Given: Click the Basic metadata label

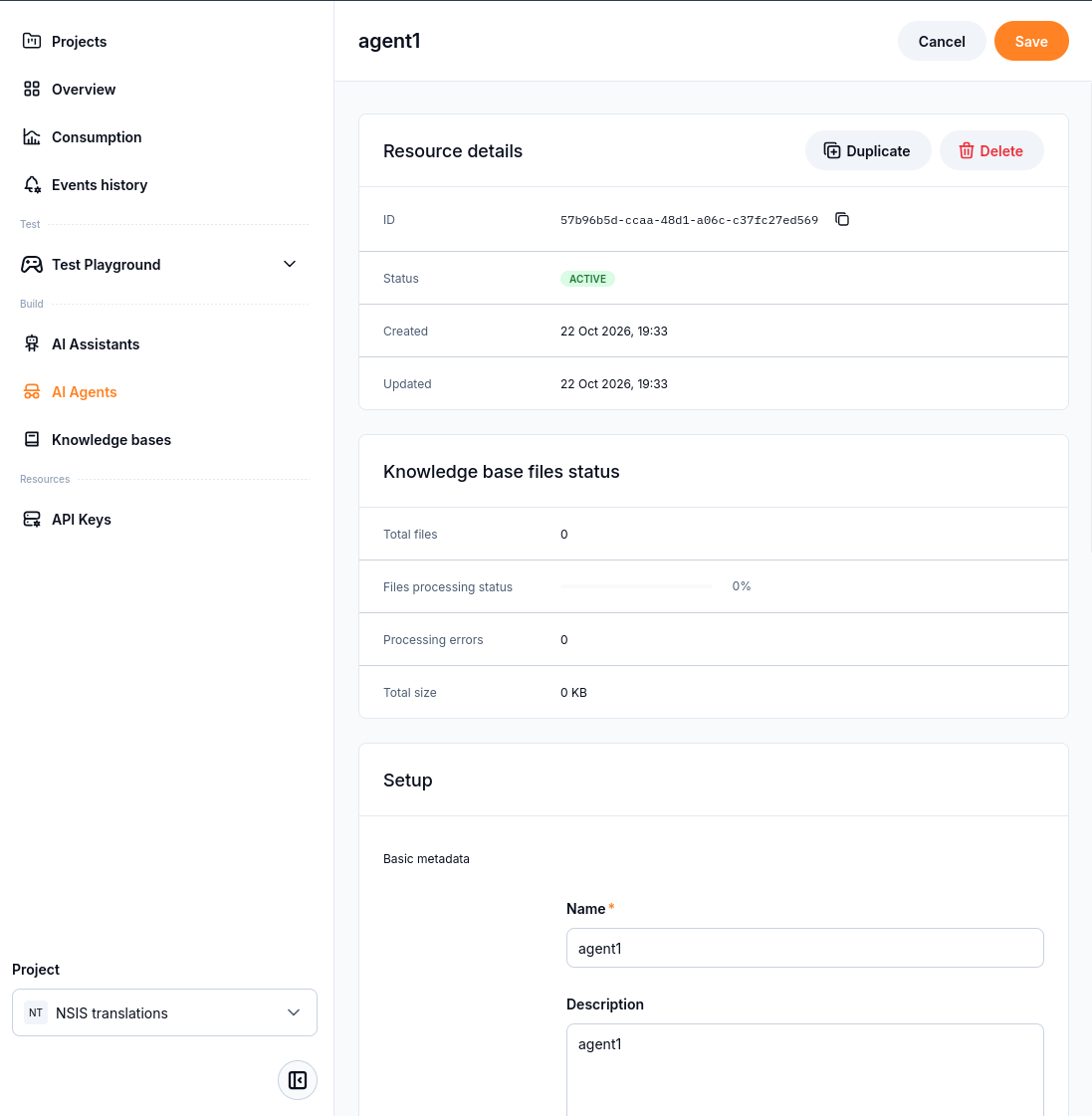Looking at the screenshot, I should [x=426, y=859].
